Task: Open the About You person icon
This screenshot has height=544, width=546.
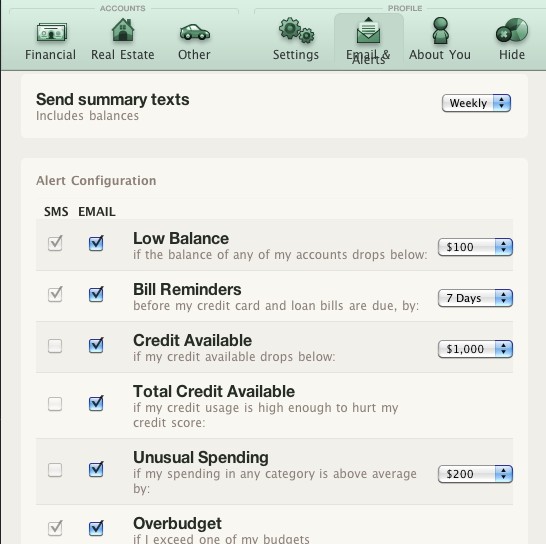Action: (440, 31)
